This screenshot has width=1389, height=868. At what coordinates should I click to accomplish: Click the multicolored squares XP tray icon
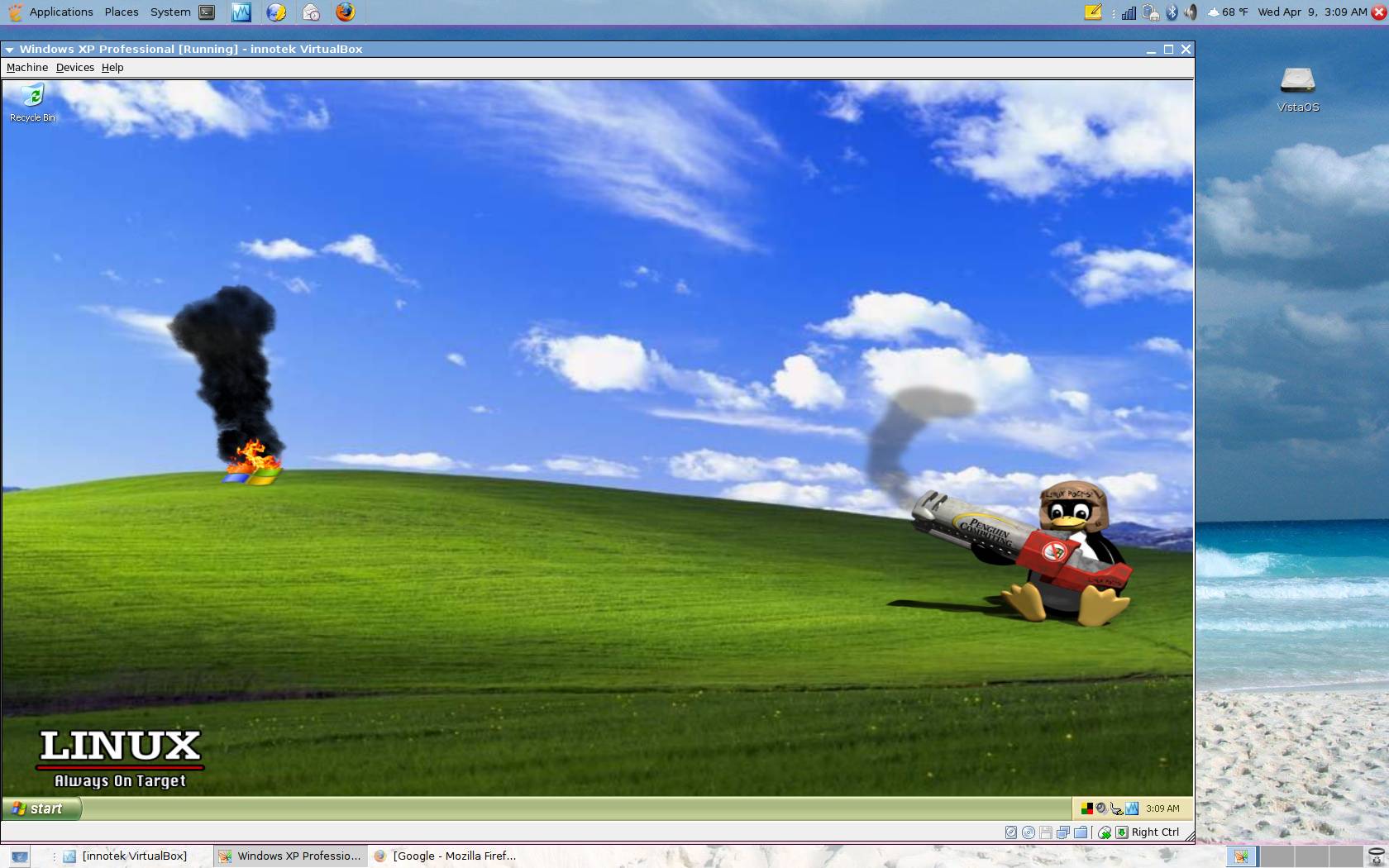[x=1087, y=808]
